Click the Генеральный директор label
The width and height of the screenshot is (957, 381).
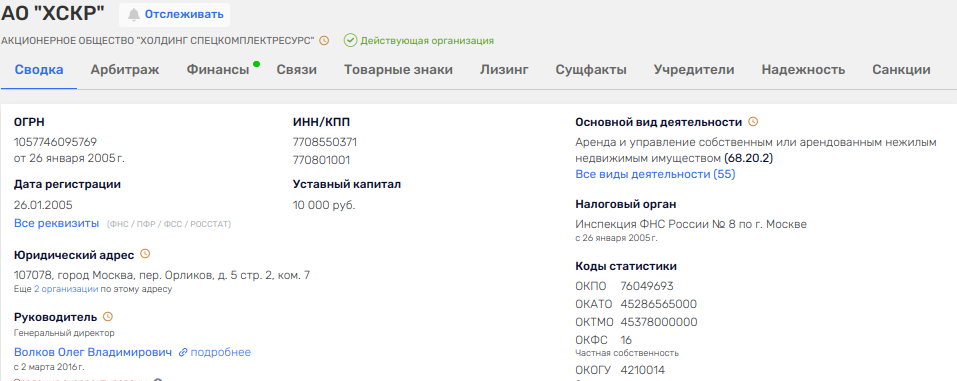point(64,333)
